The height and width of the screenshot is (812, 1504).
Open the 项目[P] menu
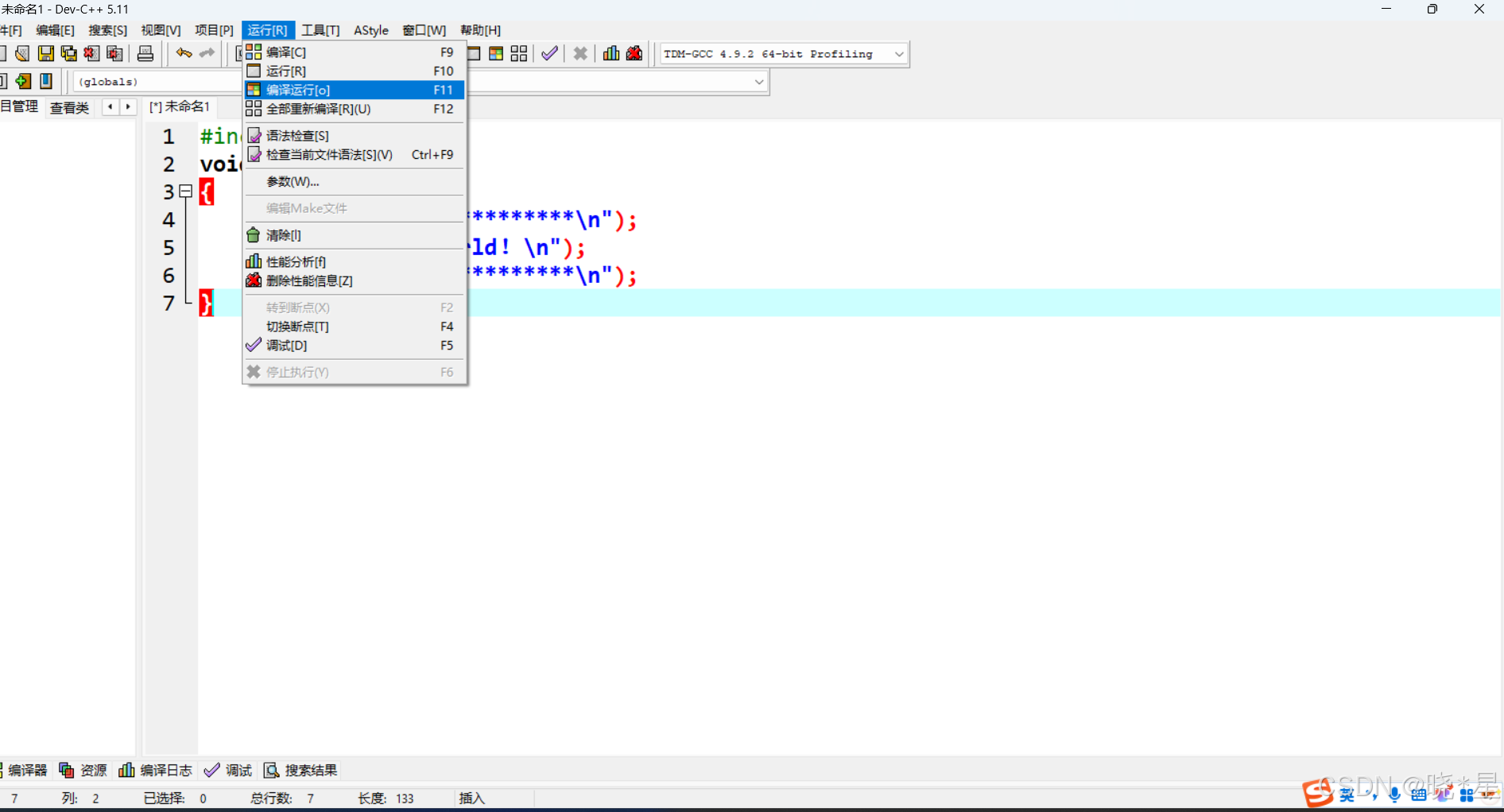pyautogui.click(x=214, y=30)
